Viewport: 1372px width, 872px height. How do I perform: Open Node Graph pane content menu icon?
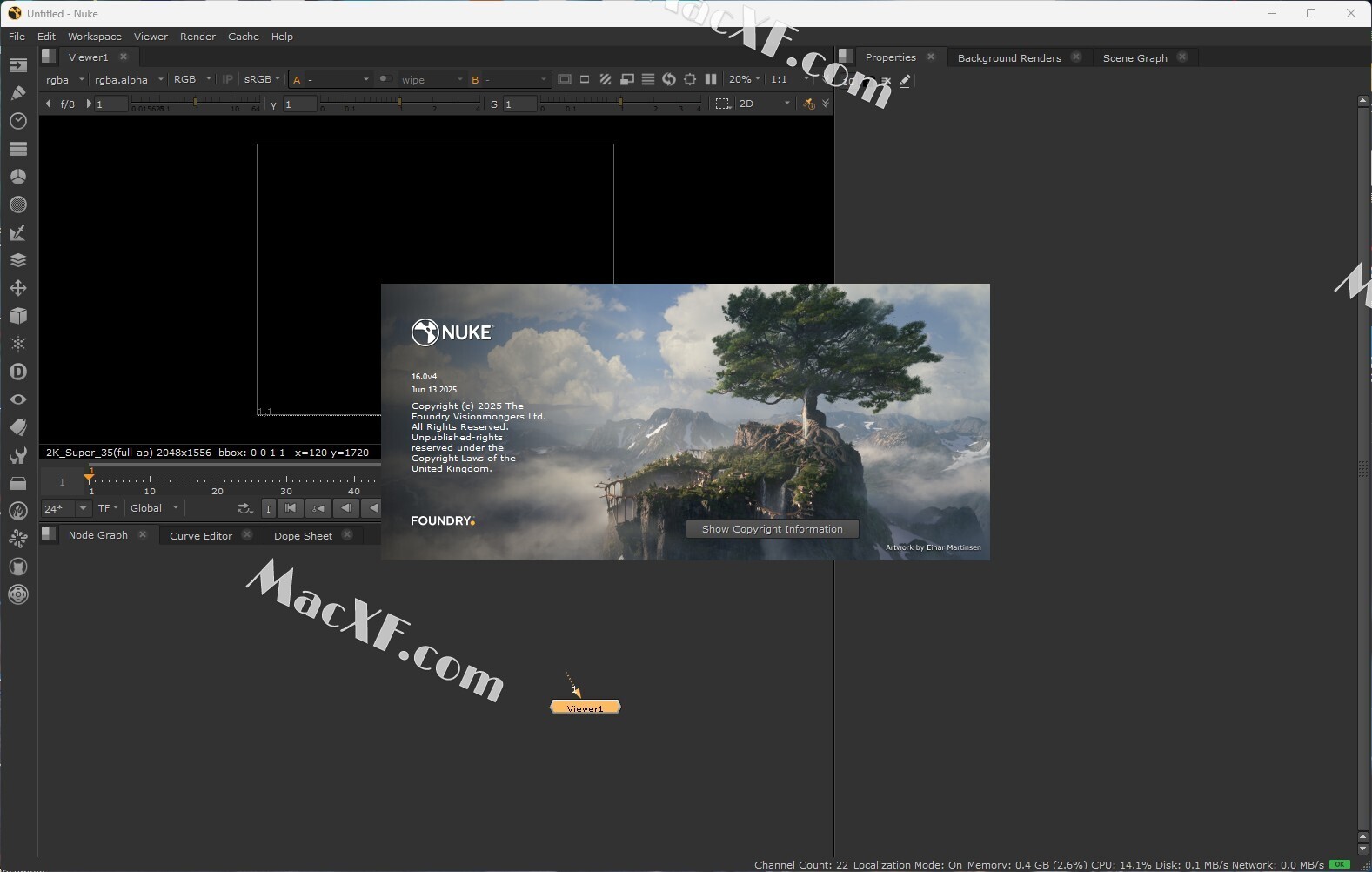[49, 534]
